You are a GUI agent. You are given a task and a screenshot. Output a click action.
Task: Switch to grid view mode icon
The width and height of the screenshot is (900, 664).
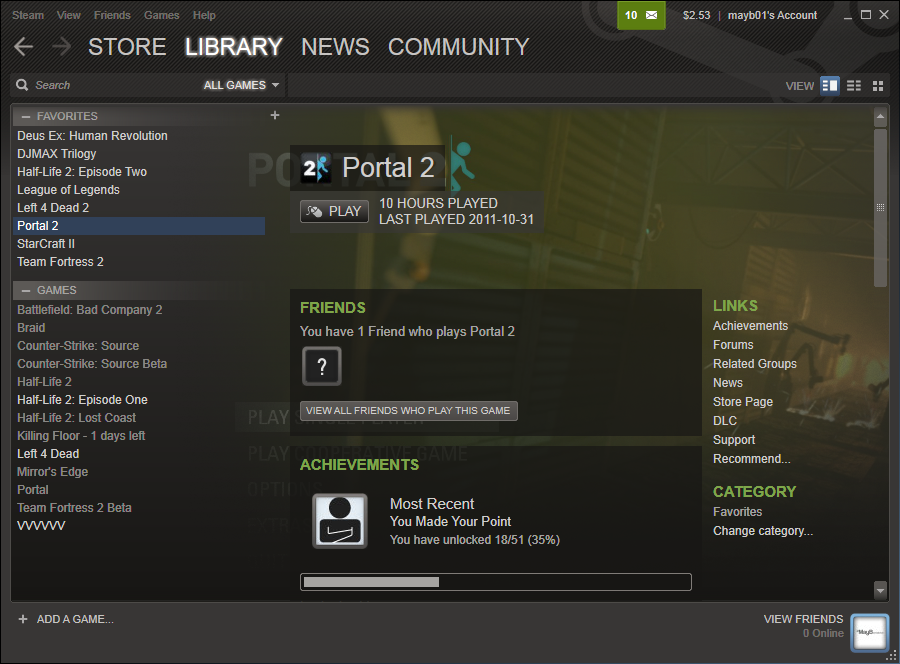coord(878,86)
